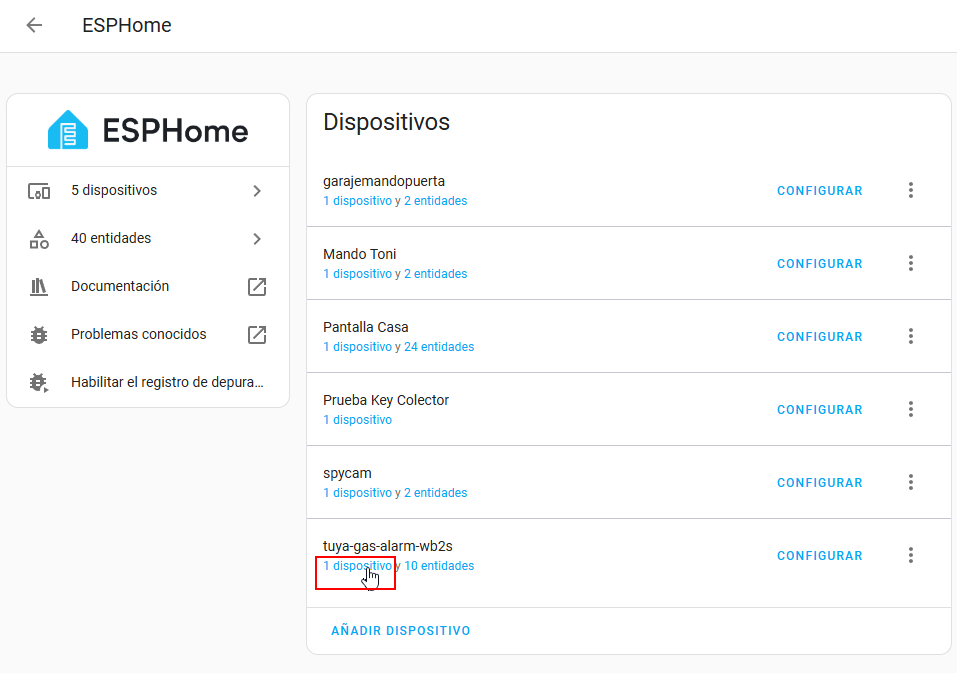This screenshot has width=957, height=673.
Task: Open three-dot menu for Pantalla Casa
Action: click(910, 336)
